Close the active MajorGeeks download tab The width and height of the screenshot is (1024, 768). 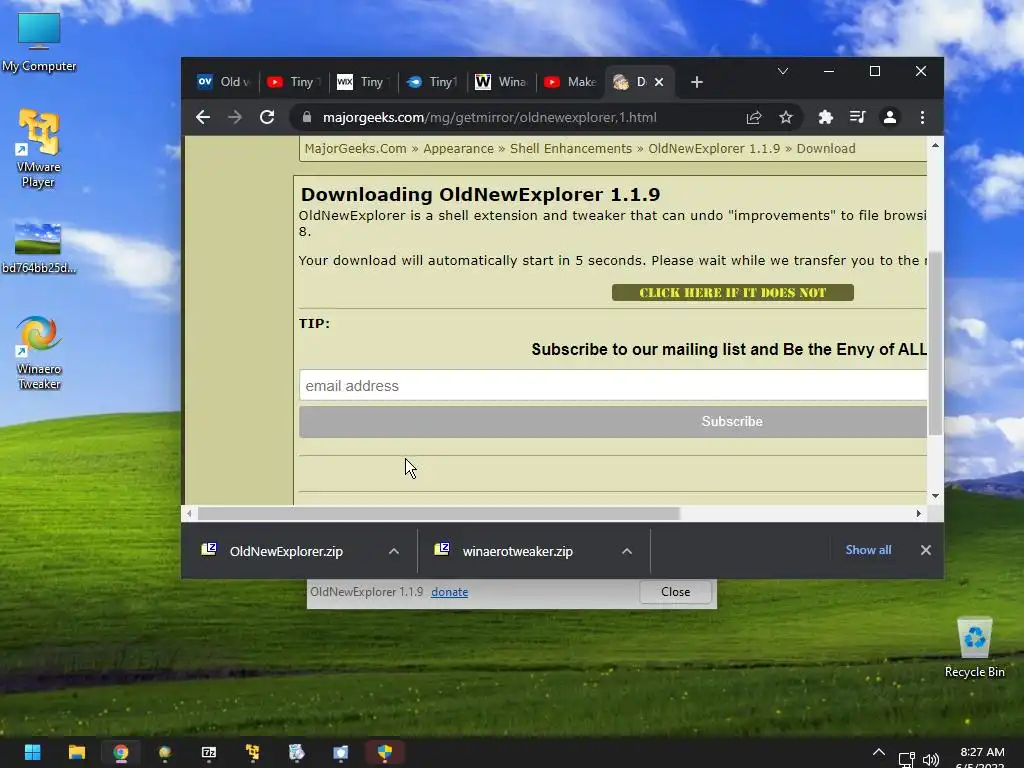pyautogui.click(x=659, y=82)
